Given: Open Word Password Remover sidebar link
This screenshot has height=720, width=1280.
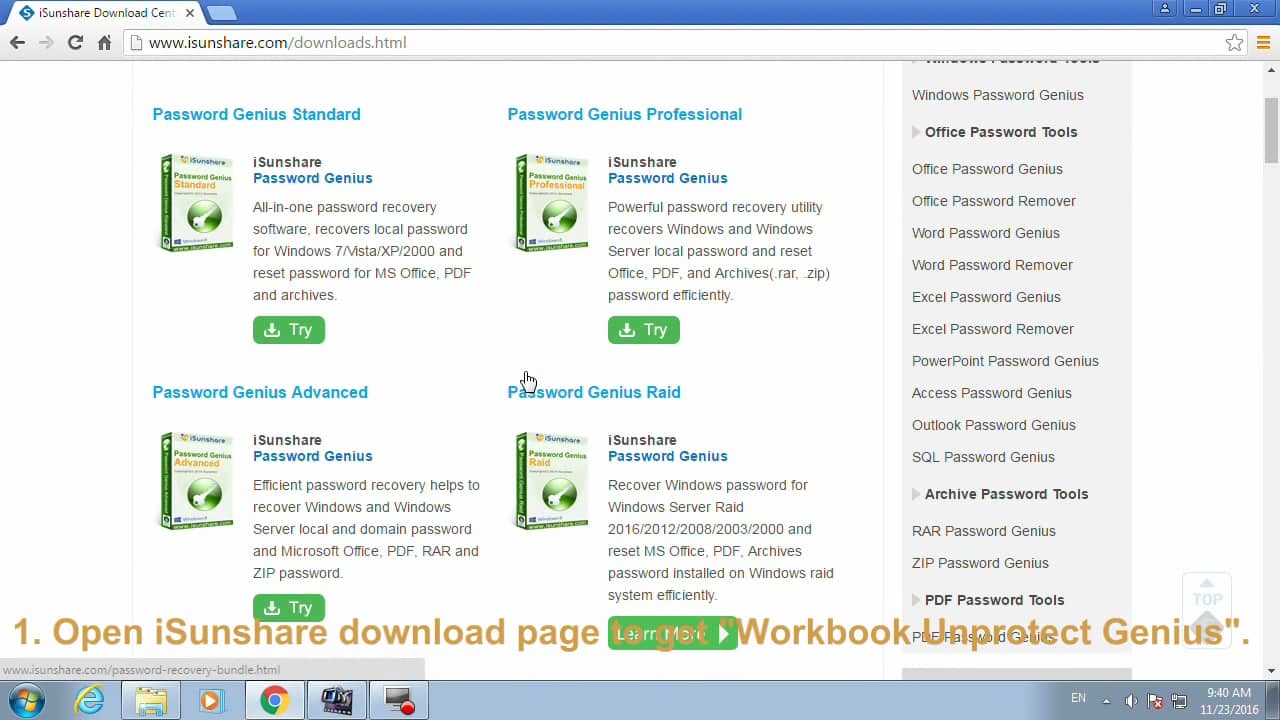Looking at the screenshot, I should pyautogui.click(x=992, y=265).
